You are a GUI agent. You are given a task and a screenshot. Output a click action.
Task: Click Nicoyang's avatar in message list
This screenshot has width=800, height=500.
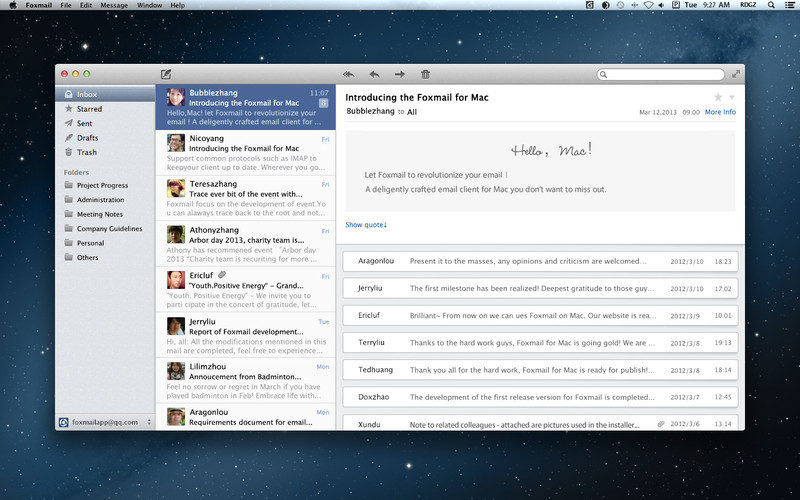tap(176, 143)
